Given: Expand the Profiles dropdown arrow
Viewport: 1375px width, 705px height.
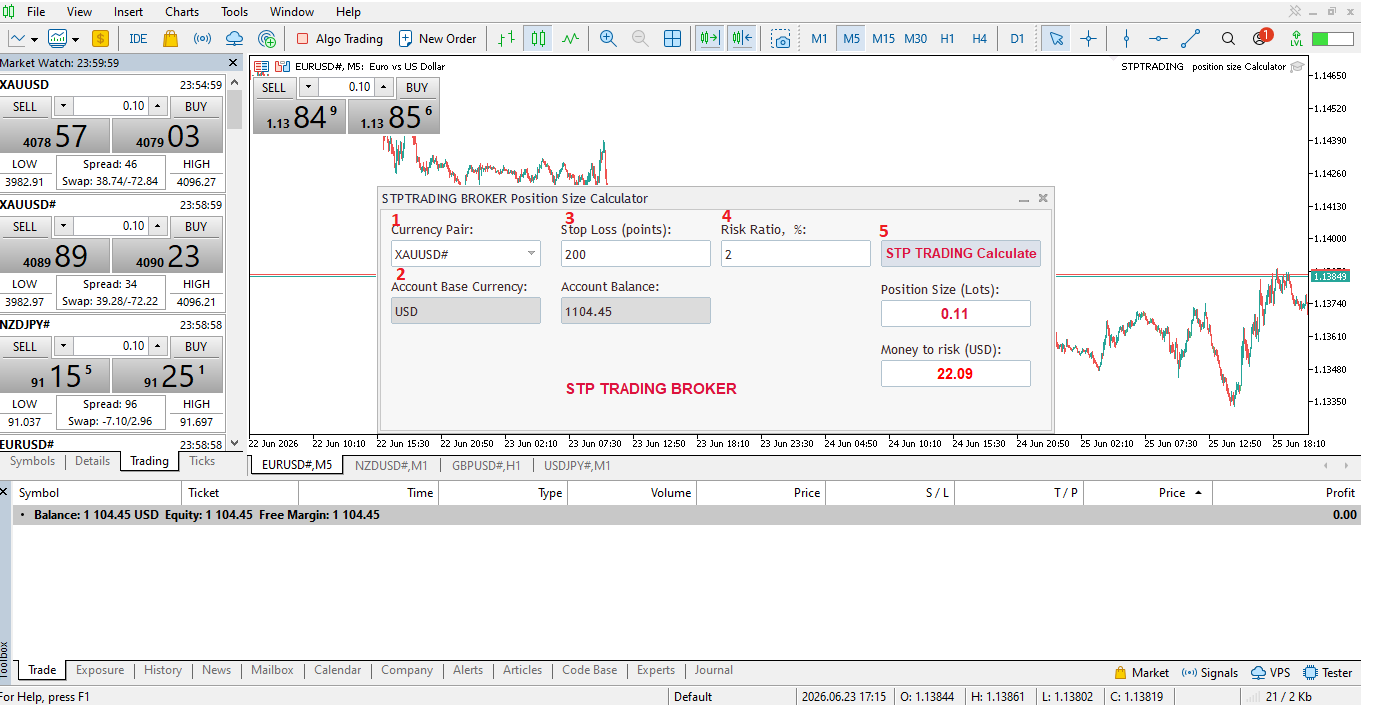Looking at the screenshot, I should pyautogui.click(x=76, y=40).
